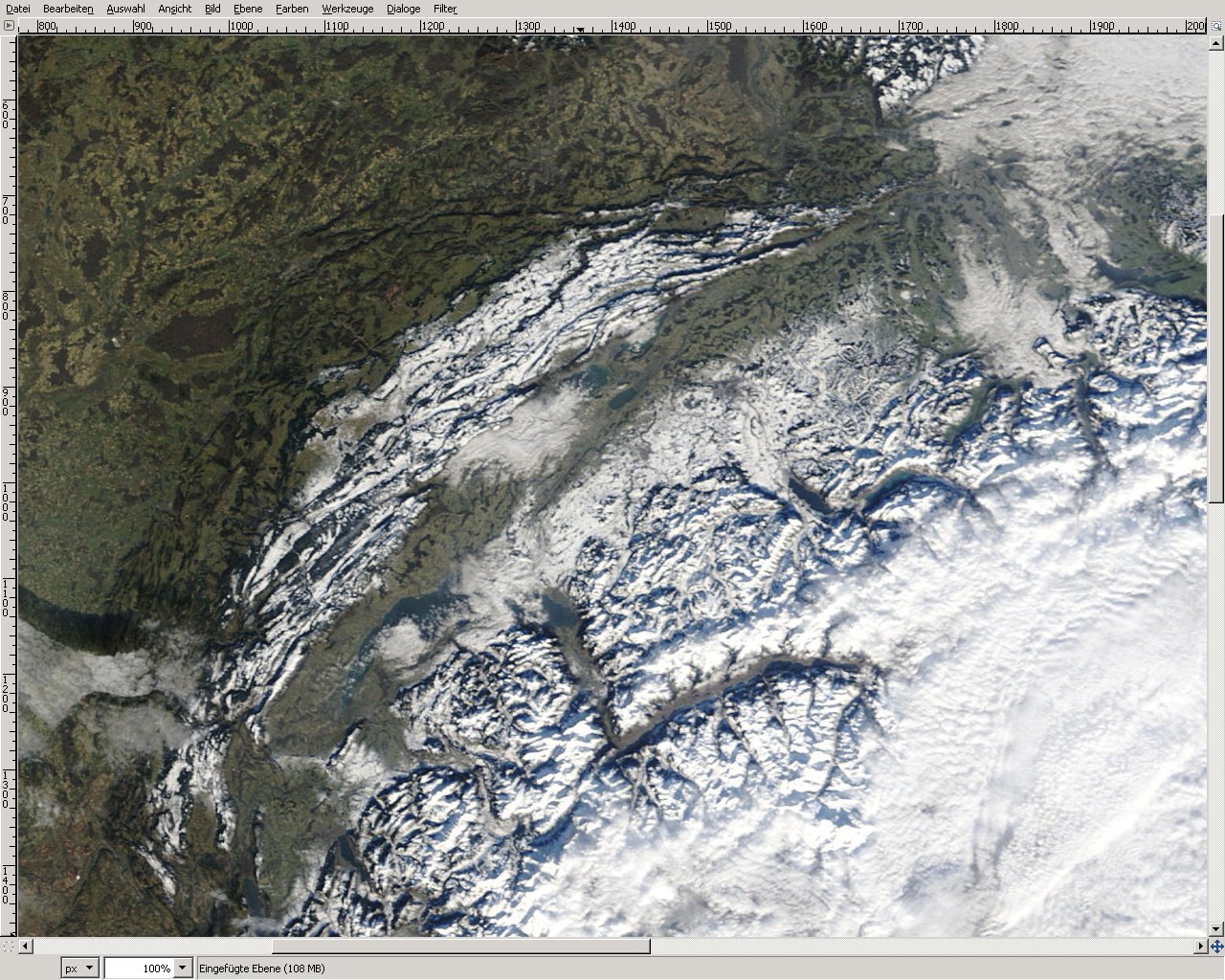Click the horizontal scrollbar left arrow
This screenshot has height=980, width=1225.
point(26,947)
